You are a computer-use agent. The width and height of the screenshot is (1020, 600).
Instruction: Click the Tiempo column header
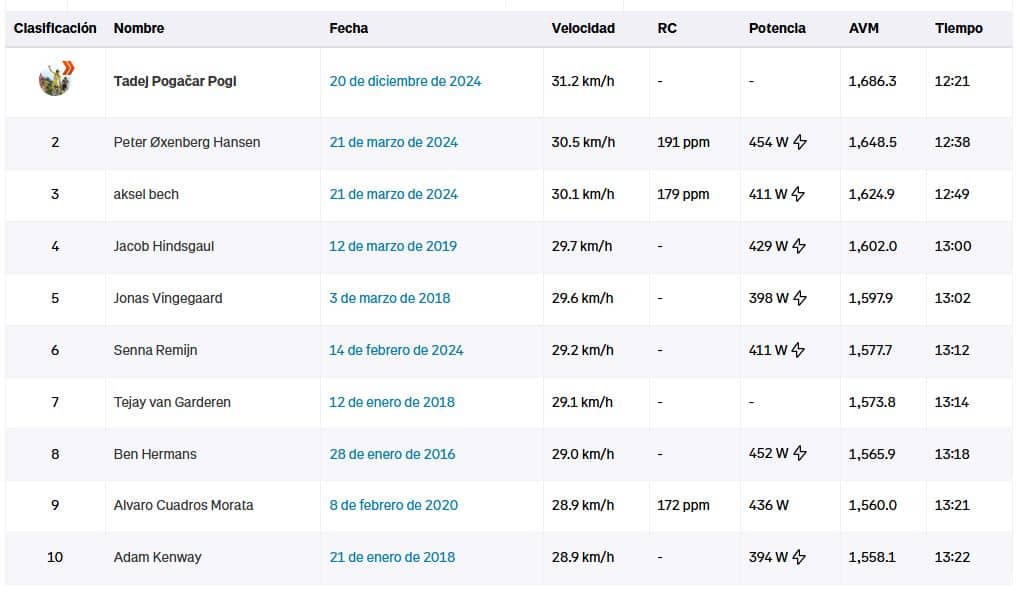(958, 28)
